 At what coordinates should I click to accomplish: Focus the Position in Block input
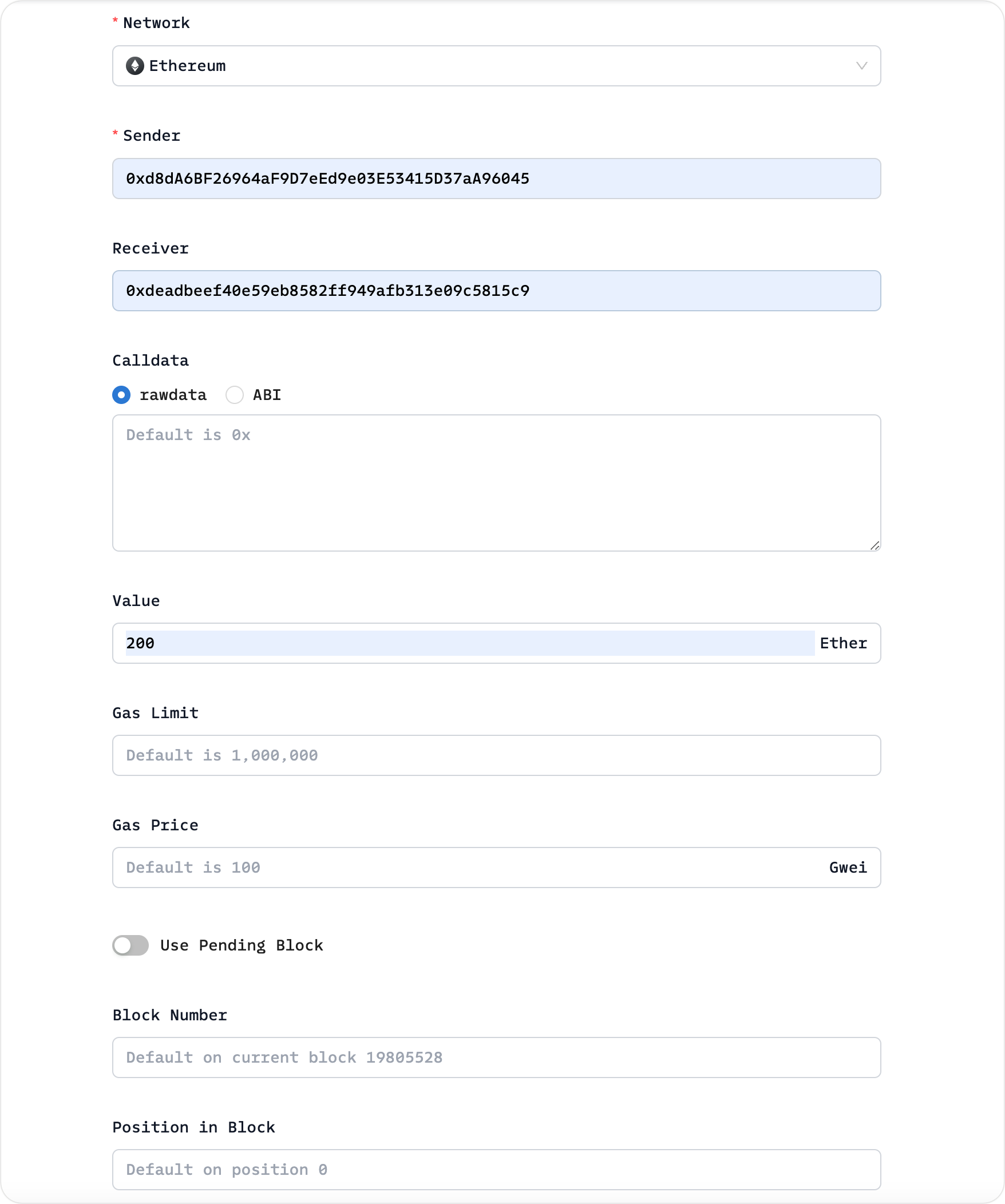tap(496, 1170)
